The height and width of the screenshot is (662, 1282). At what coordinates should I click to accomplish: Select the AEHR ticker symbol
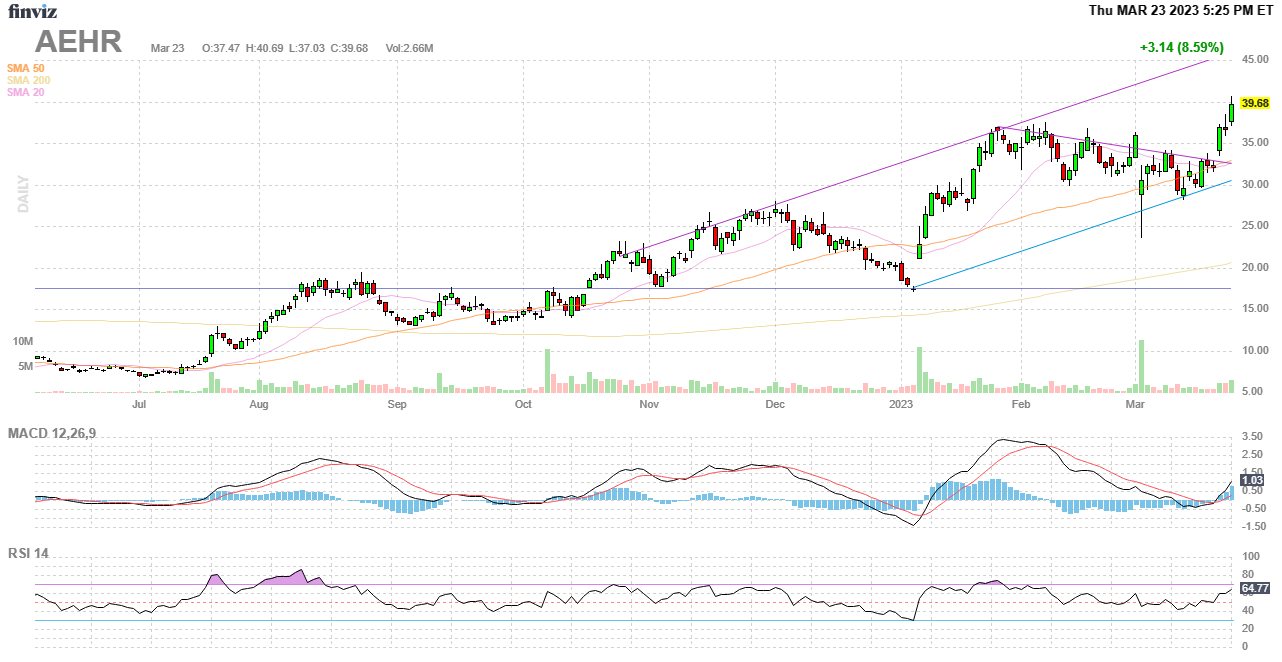click(79, 42)
